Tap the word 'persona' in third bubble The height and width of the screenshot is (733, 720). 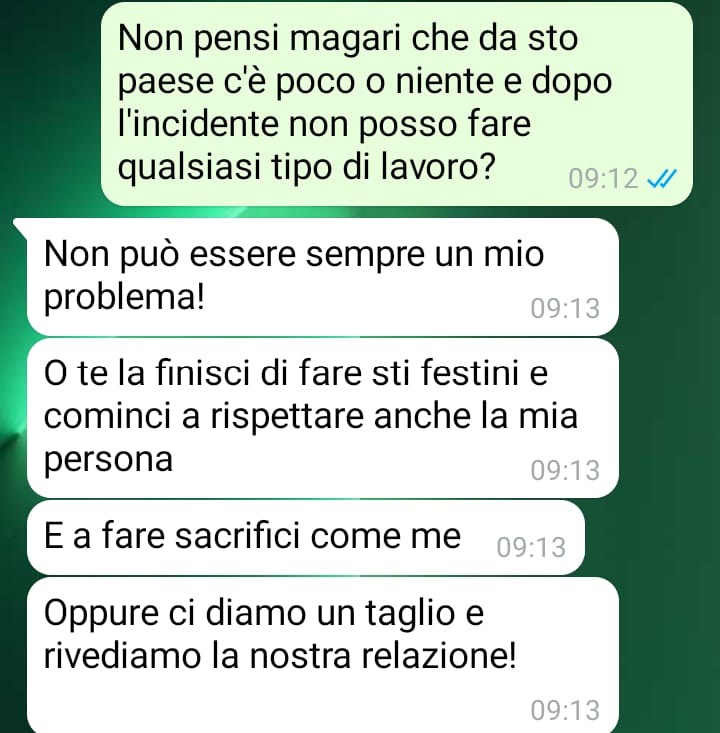[x=108, y=460]
